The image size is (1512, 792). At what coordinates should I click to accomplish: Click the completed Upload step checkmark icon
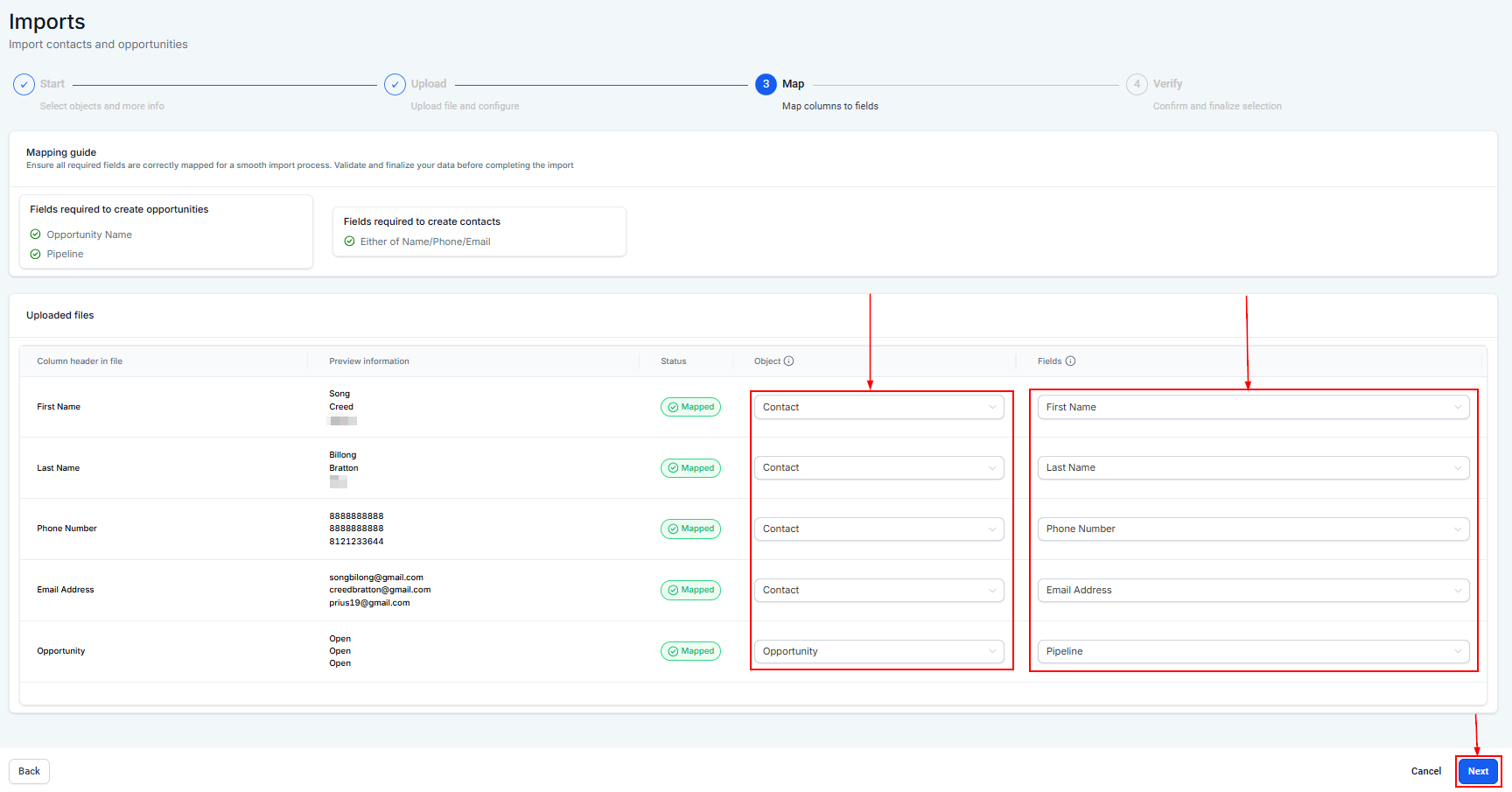click(395, 85)
